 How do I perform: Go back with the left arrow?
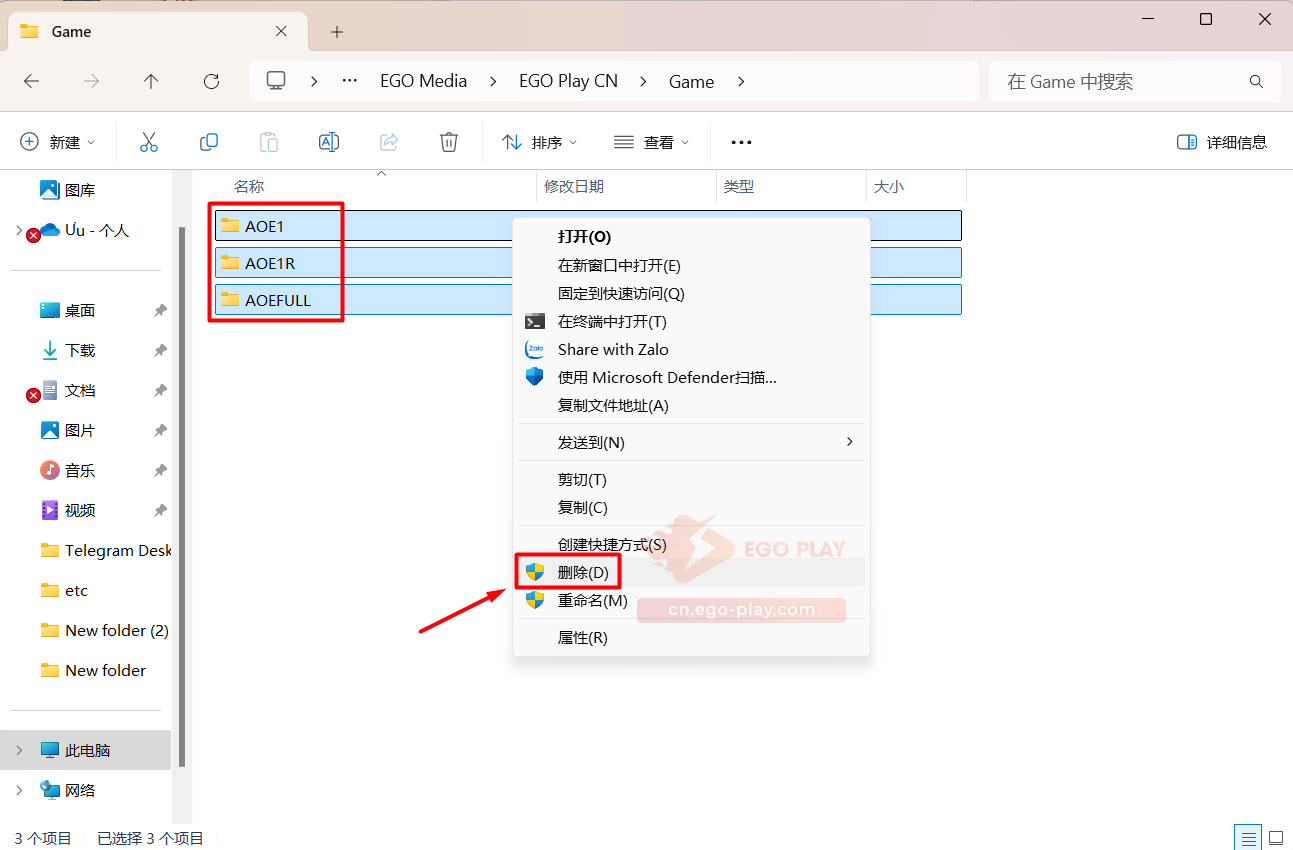pyautogui.click(x=31, y=81)
